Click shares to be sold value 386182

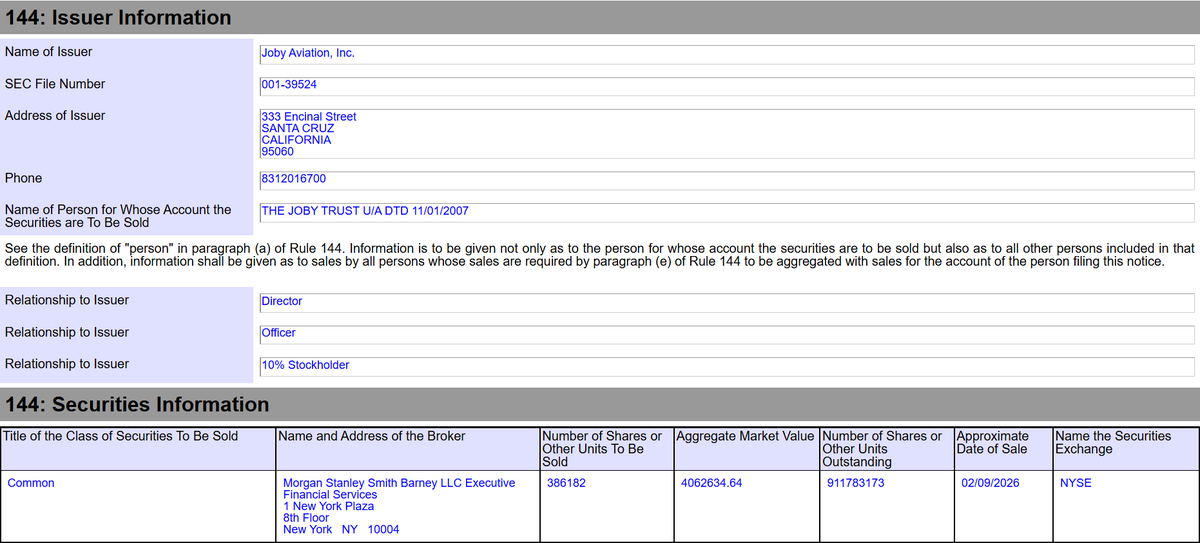(568, 483)
